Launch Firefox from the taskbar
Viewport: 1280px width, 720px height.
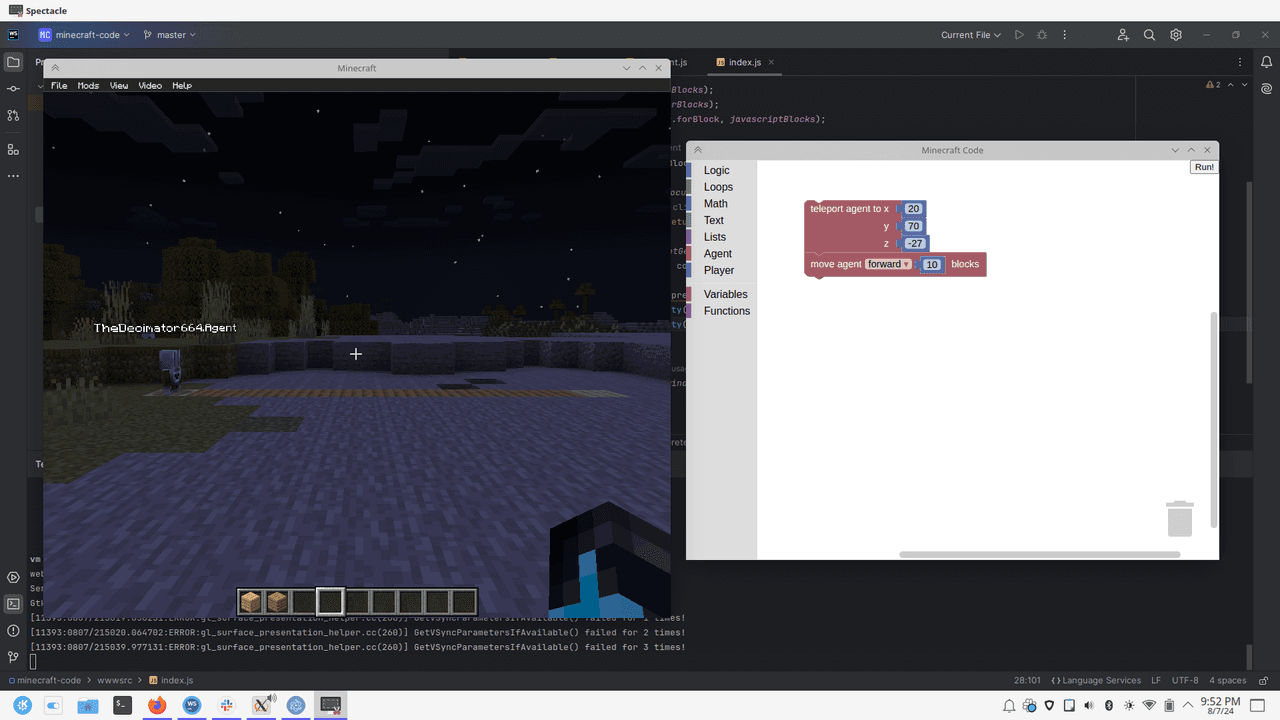[156, 705]
